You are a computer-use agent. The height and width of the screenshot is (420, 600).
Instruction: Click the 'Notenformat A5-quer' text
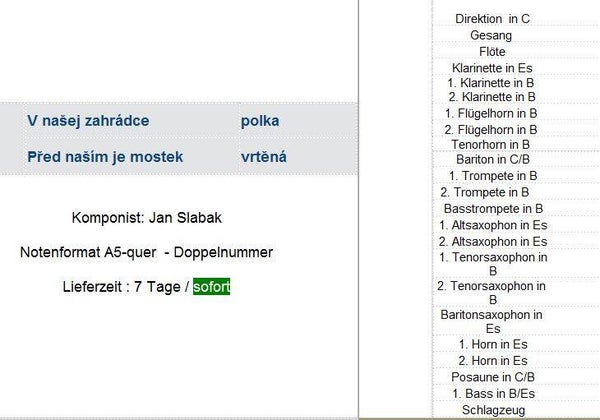(87, 252)
